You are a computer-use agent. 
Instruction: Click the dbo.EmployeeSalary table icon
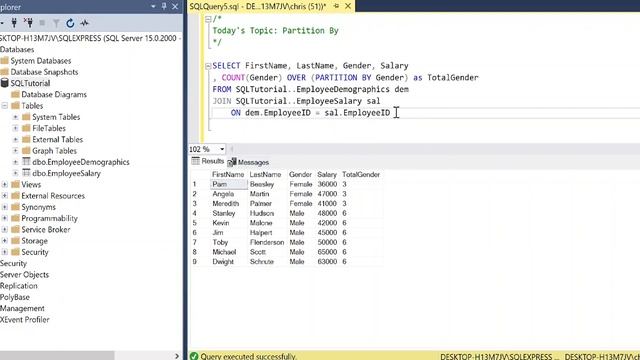(x=26, y=173)
